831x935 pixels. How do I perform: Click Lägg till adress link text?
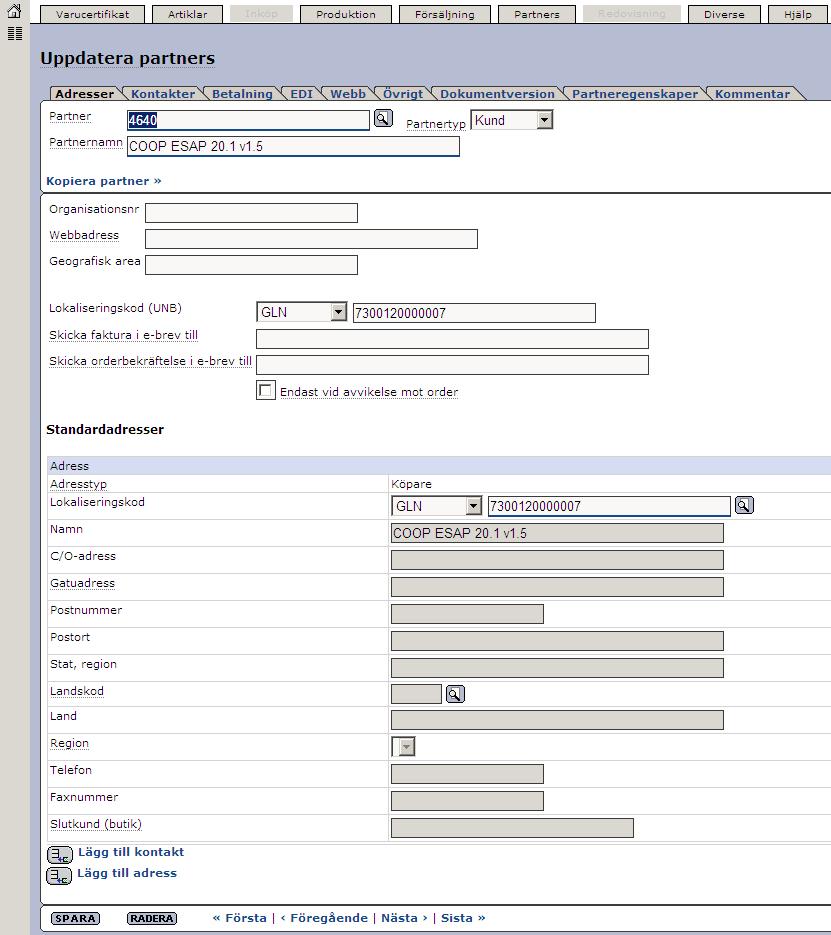[x=127, y=872]
